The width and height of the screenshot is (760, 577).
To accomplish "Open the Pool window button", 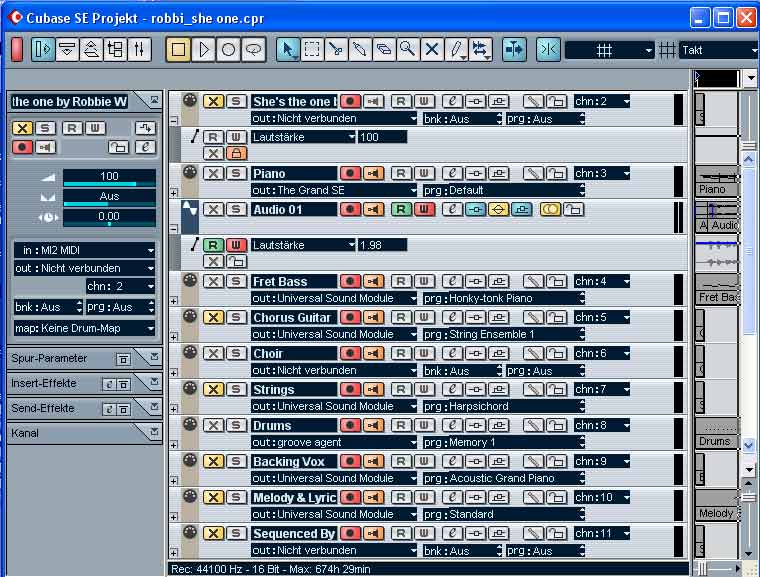I will (x=115, y=49).
